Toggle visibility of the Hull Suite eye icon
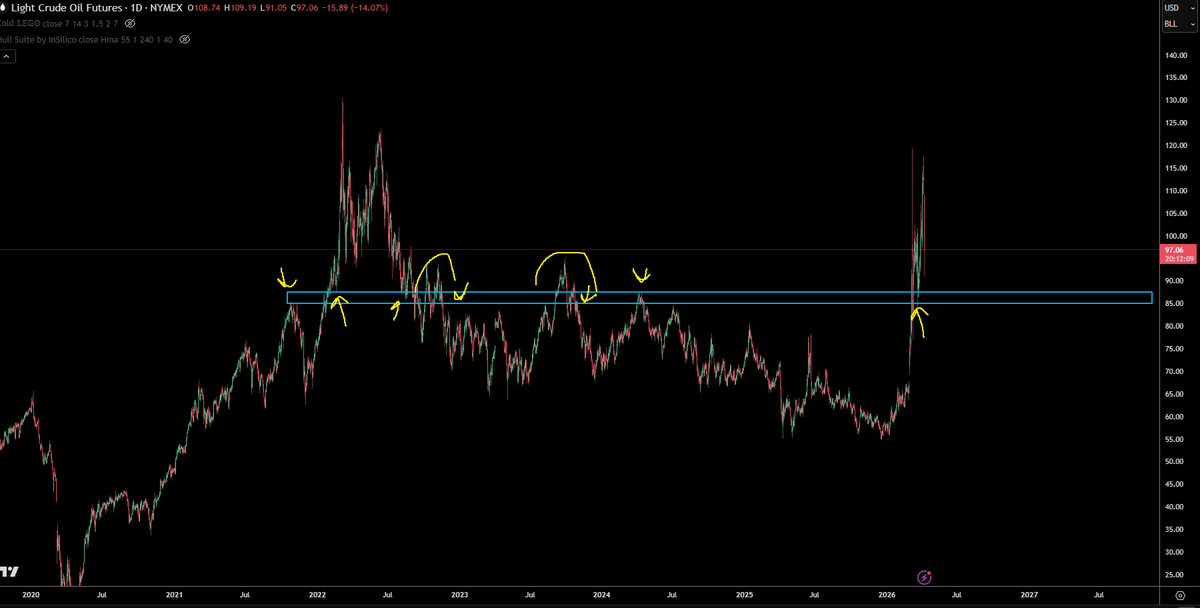The height and width of the screenshot is (608, 1200). [x=183, y=39]
